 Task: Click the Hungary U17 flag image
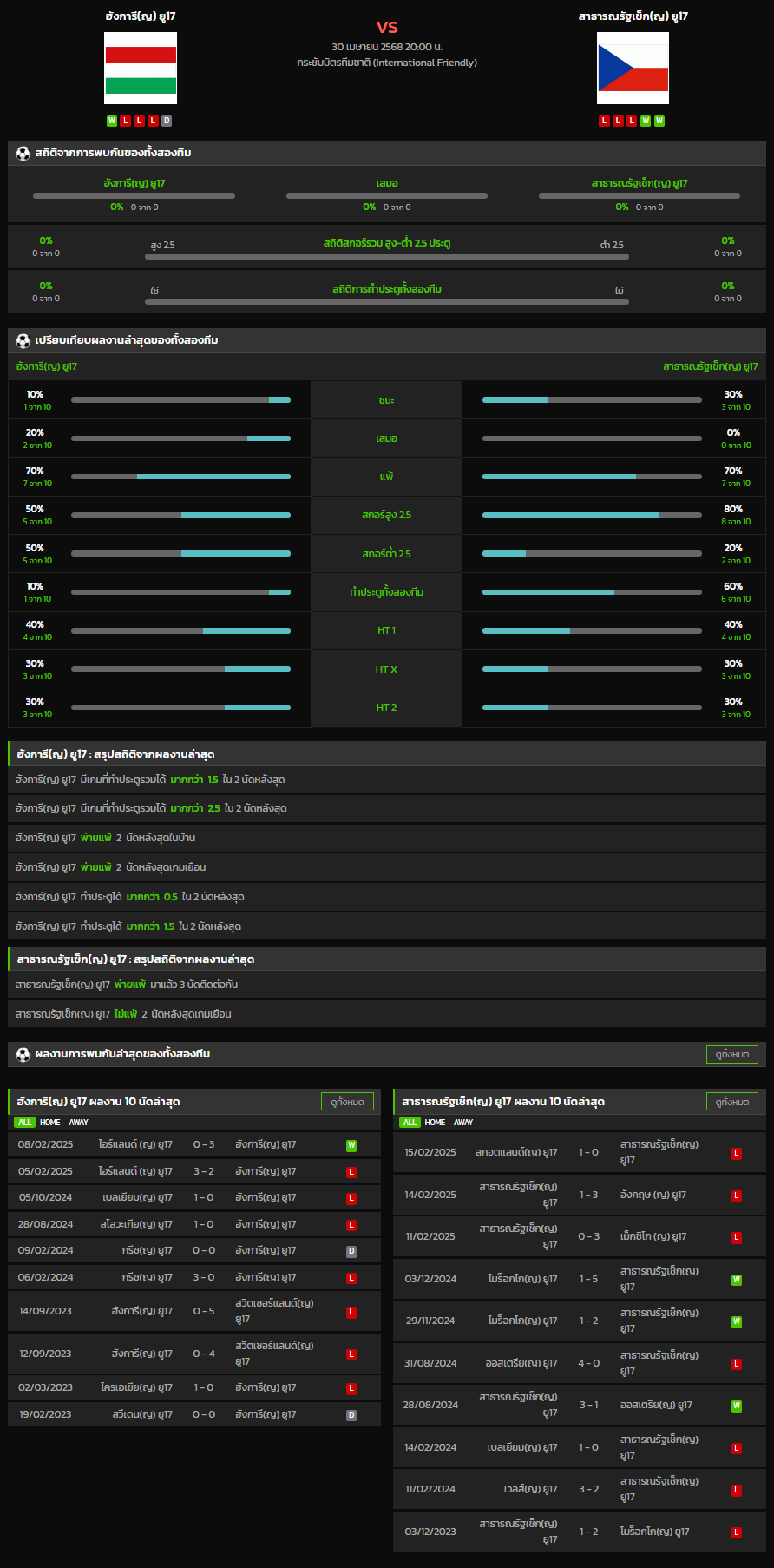tap(141, 68)
